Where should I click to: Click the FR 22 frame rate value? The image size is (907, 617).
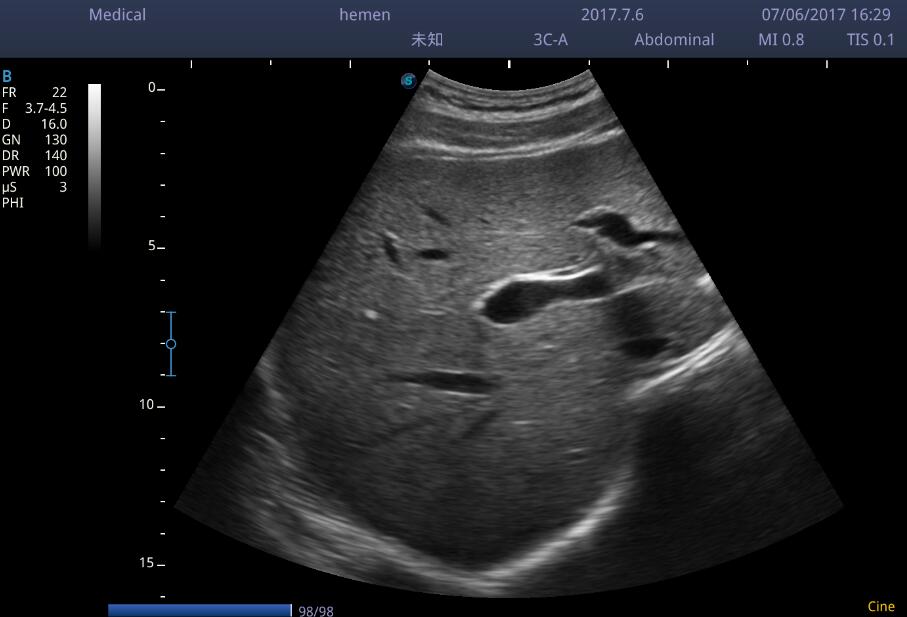(34, 92)
